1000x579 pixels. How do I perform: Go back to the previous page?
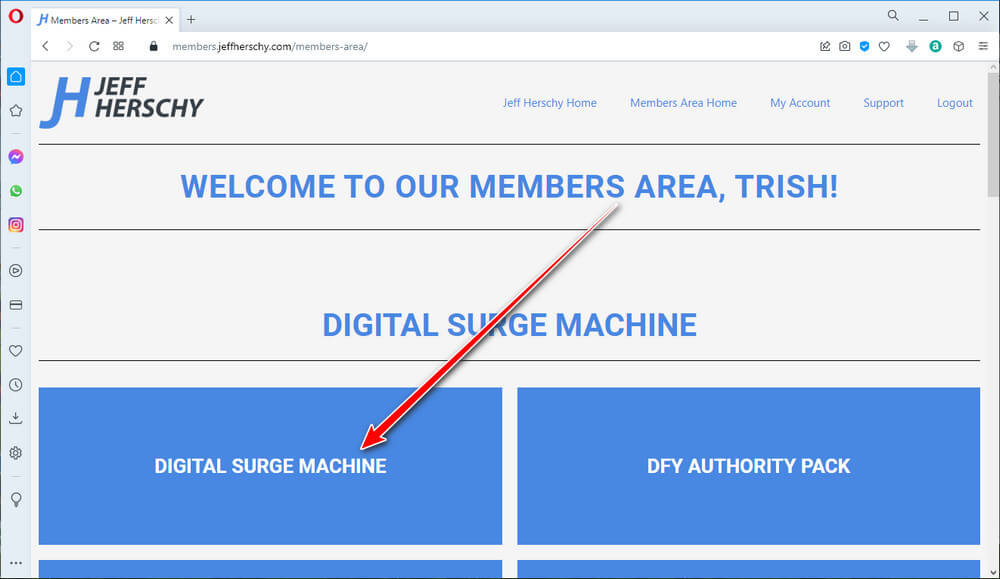tap(45, 46)
